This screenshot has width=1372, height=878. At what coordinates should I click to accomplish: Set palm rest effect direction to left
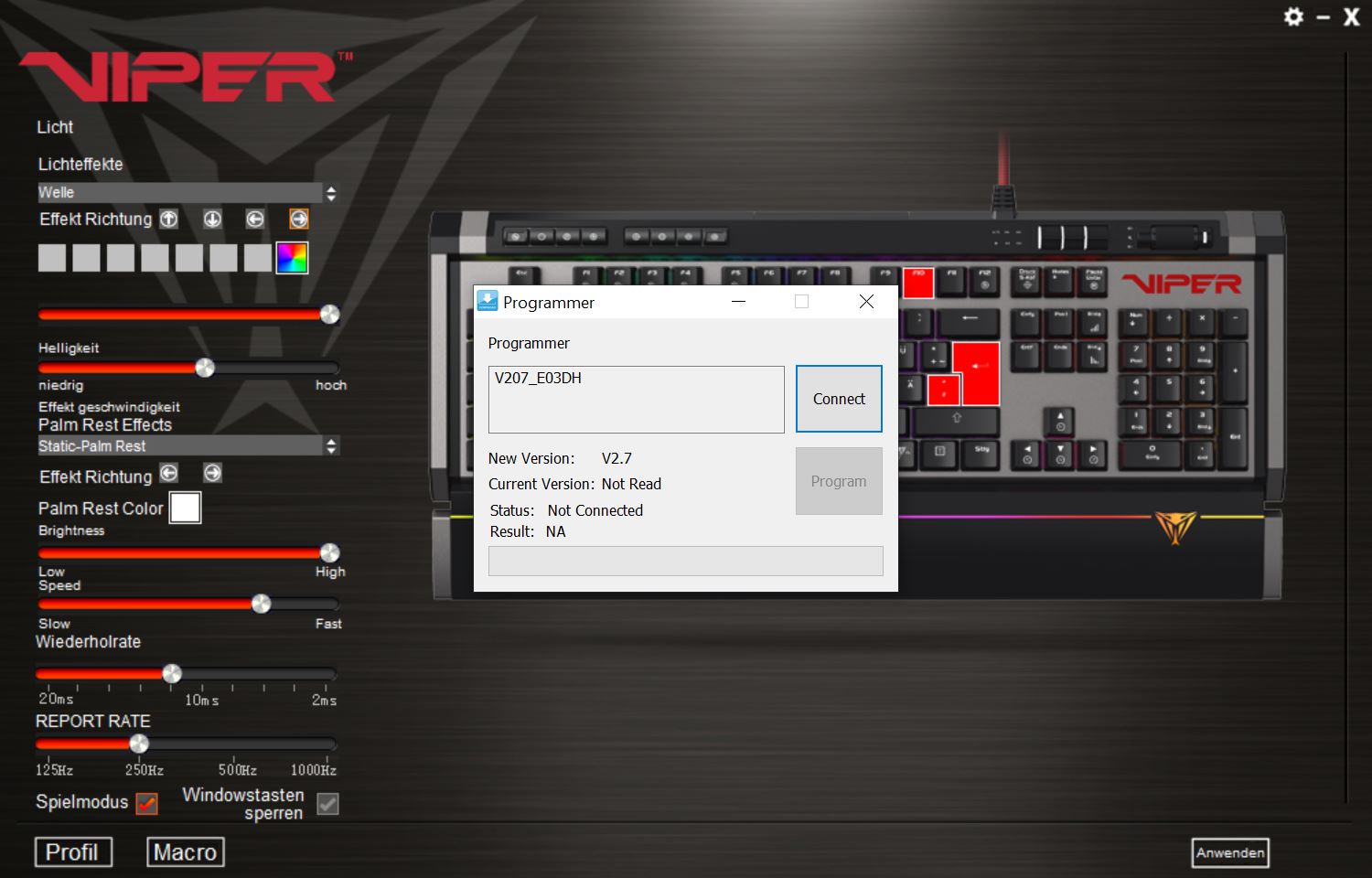(168, 474)
